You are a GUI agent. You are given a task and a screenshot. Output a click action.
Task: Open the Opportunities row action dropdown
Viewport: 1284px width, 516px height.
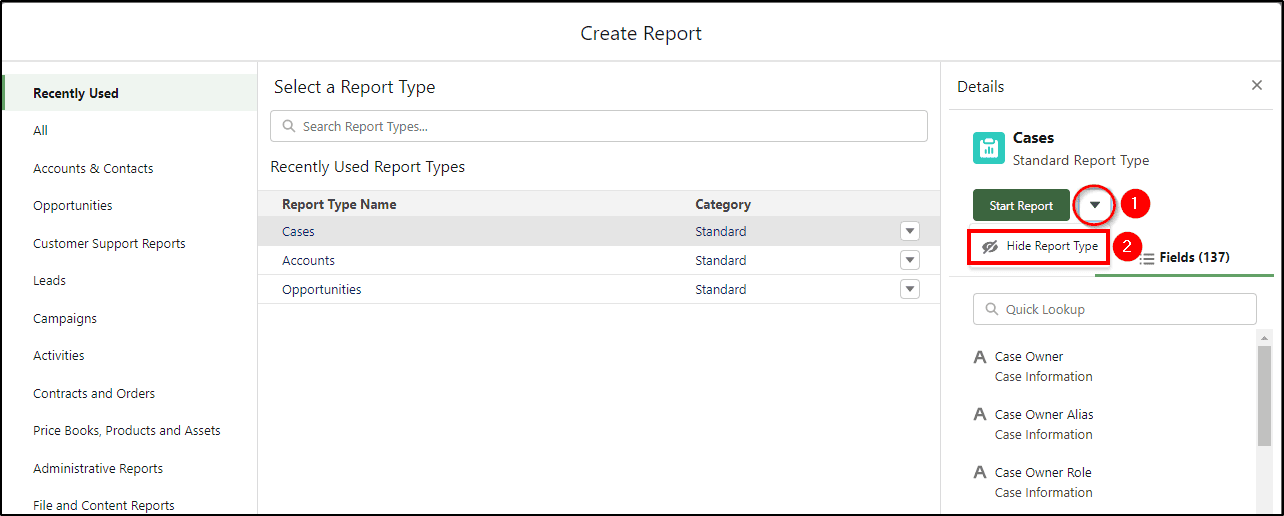coord(909,289)
